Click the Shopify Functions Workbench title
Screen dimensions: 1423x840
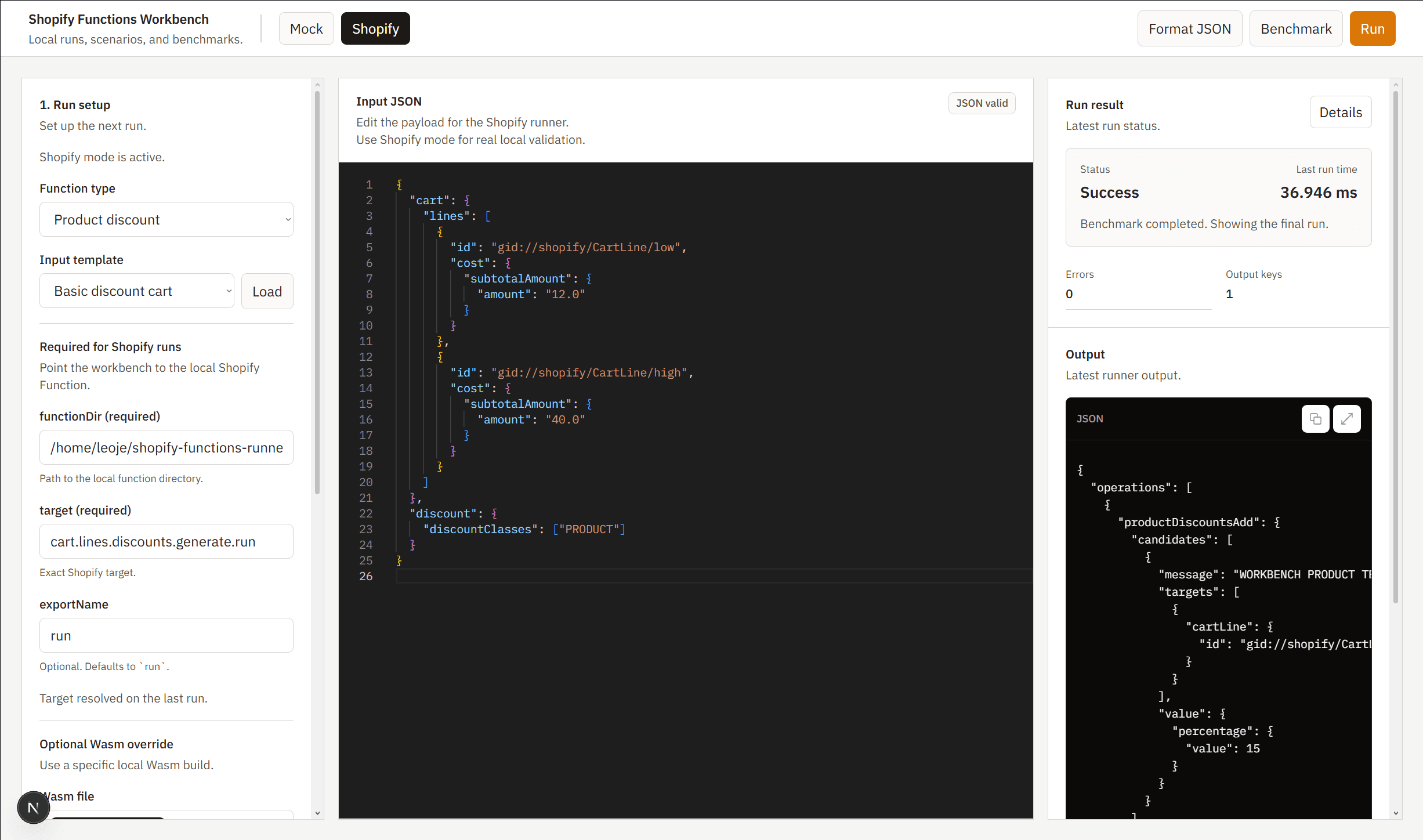(x=118, y=19)
